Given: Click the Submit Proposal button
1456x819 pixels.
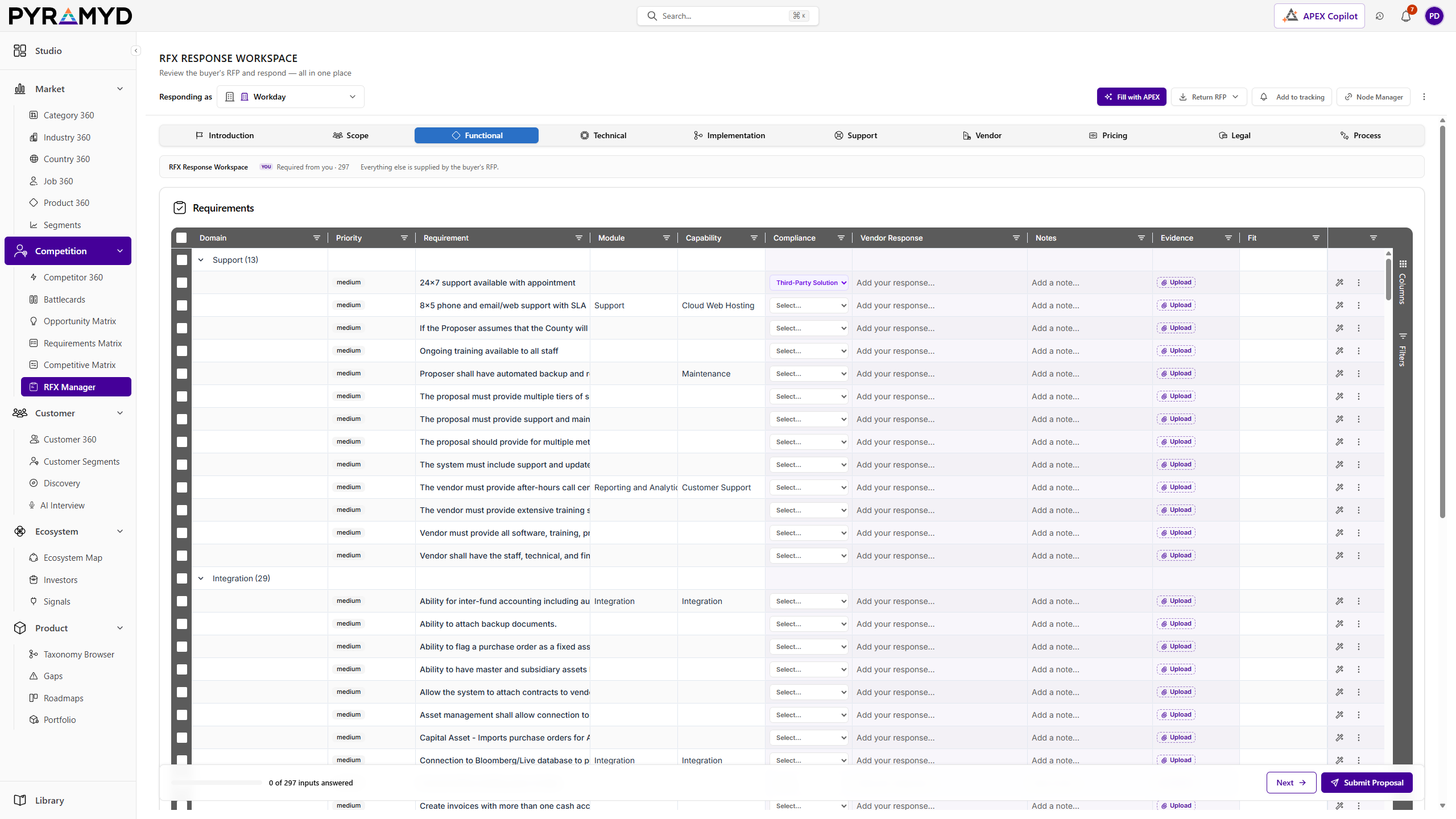Looking at the screenshot, I should pyautogui.click(x=1367, y=783).
